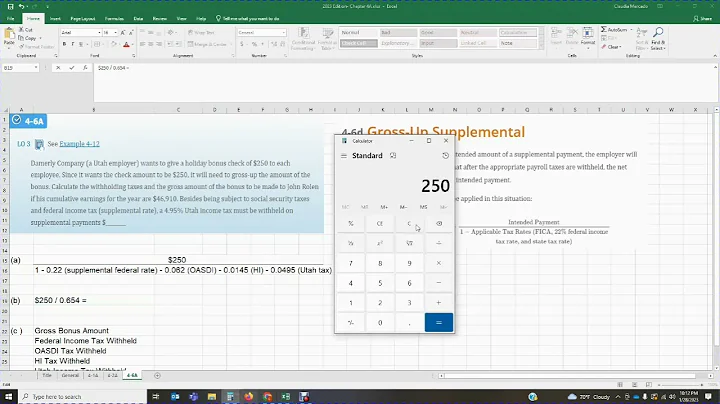Click the Save icon in quick access toolbar
The image size is (720, 404).
pos(10,6)
